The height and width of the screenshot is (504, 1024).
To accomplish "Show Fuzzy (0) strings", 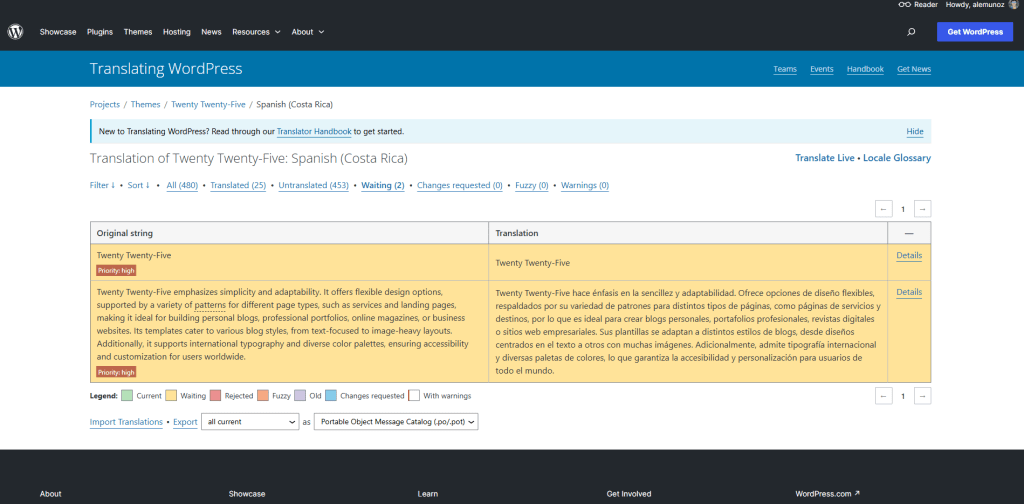I will [x=532, y=185].
